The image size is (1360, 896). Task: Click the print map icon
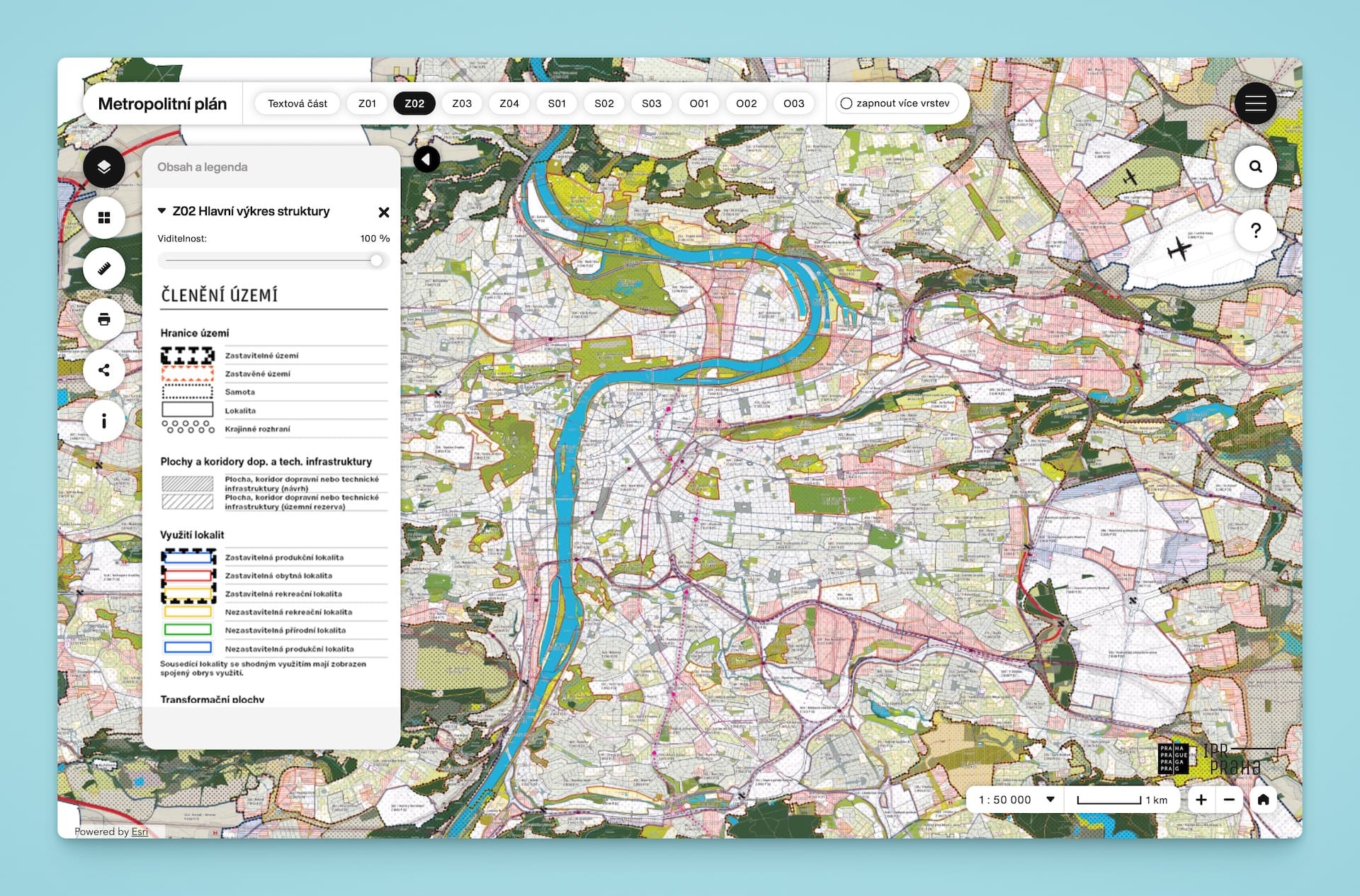(104, 319)
